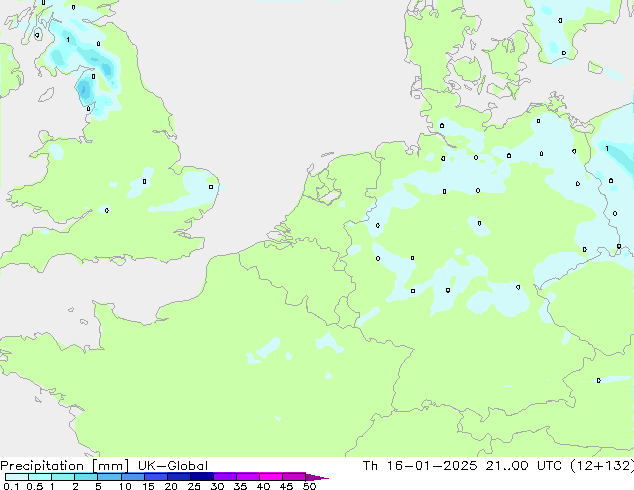
Task: Click the "40" legend scale label
Action: coord(264,486)
